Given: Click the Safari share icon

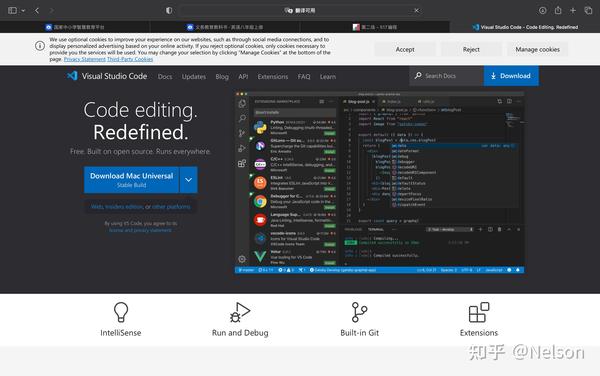Looking at the screenshot, I should [x=558, y=10].
